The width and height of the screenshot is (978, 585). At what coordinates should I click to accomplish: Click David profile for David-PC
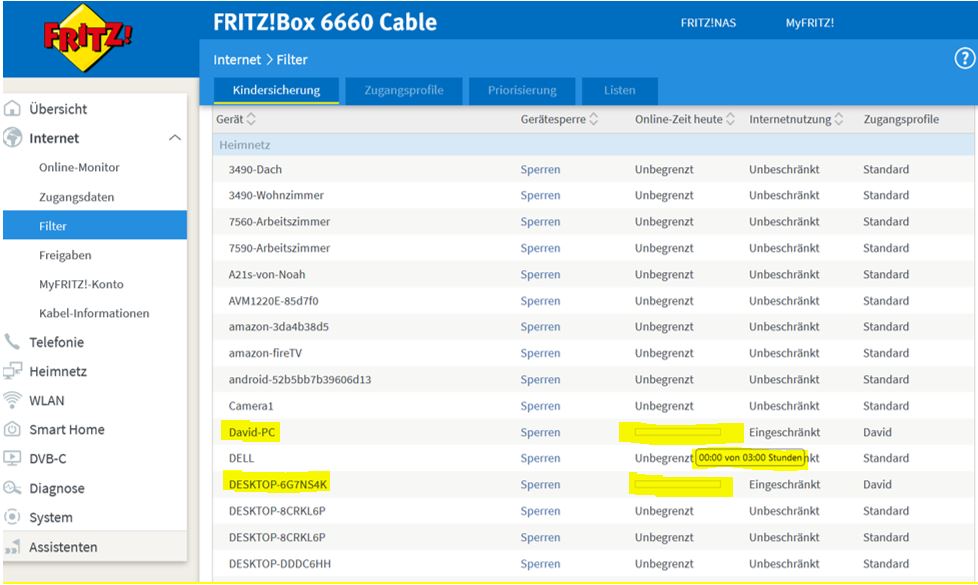(877, 432)
